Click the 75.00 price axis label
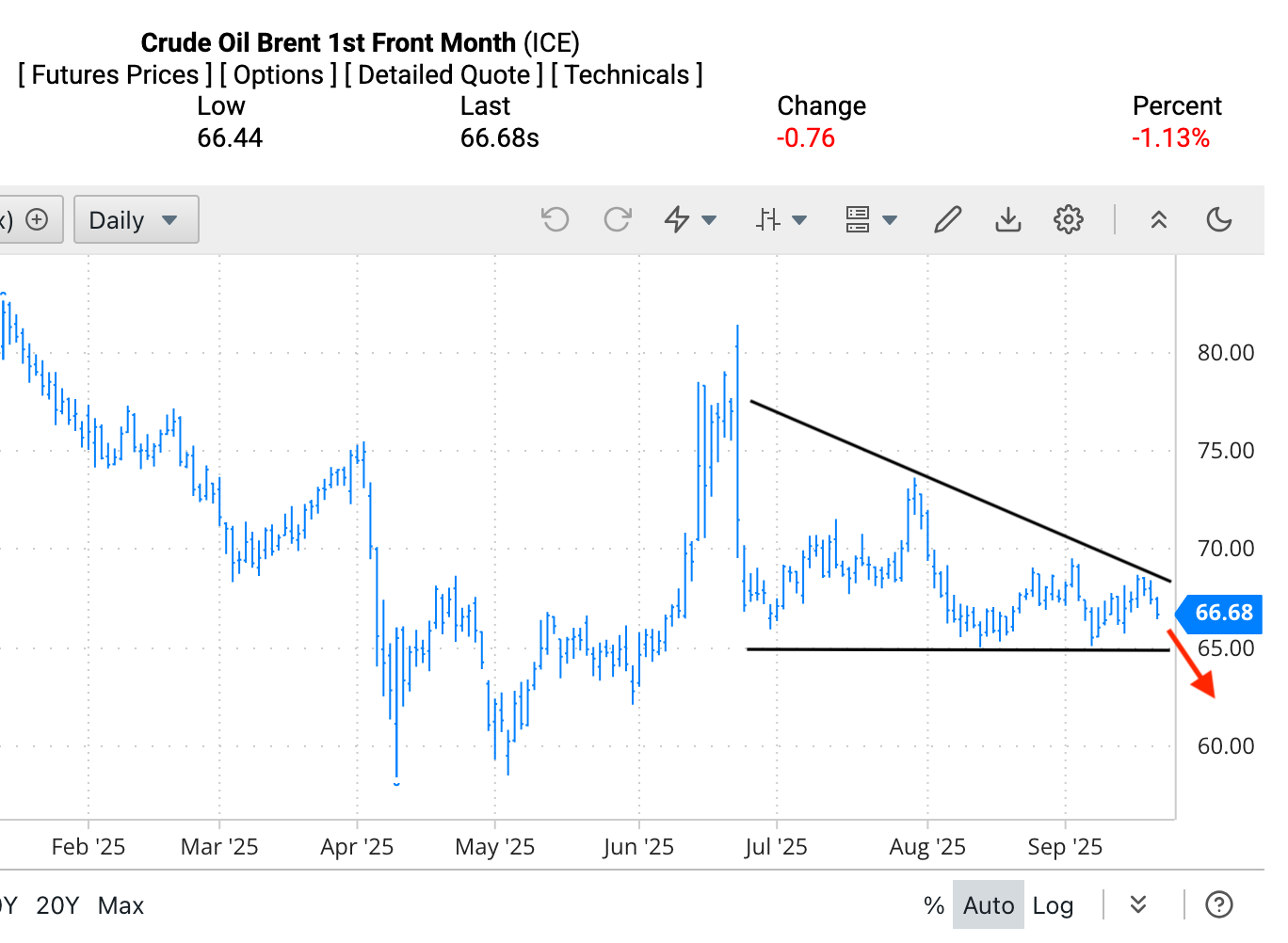The height and width of the screenshot is (943, 1288). tap(1226, 451)
